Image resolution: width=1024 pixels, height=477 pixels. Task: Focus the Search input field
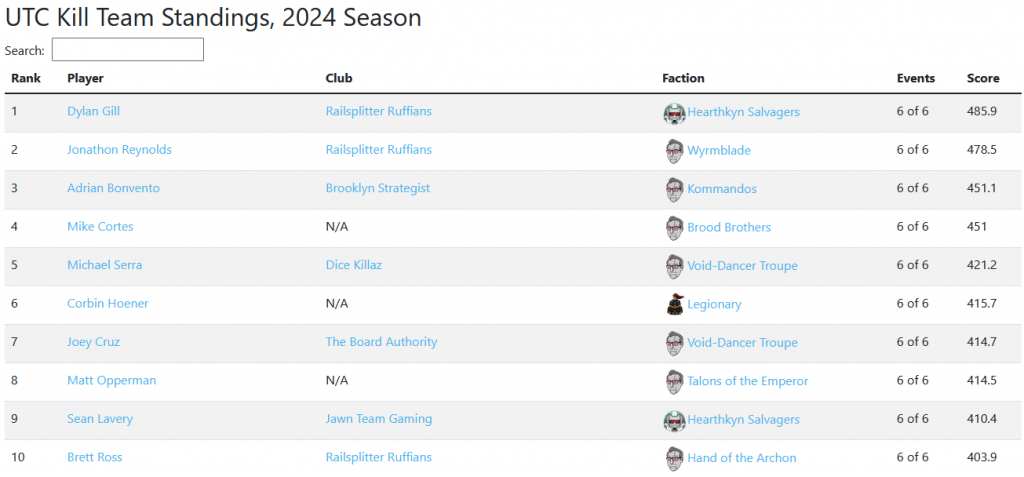(128, 50)
